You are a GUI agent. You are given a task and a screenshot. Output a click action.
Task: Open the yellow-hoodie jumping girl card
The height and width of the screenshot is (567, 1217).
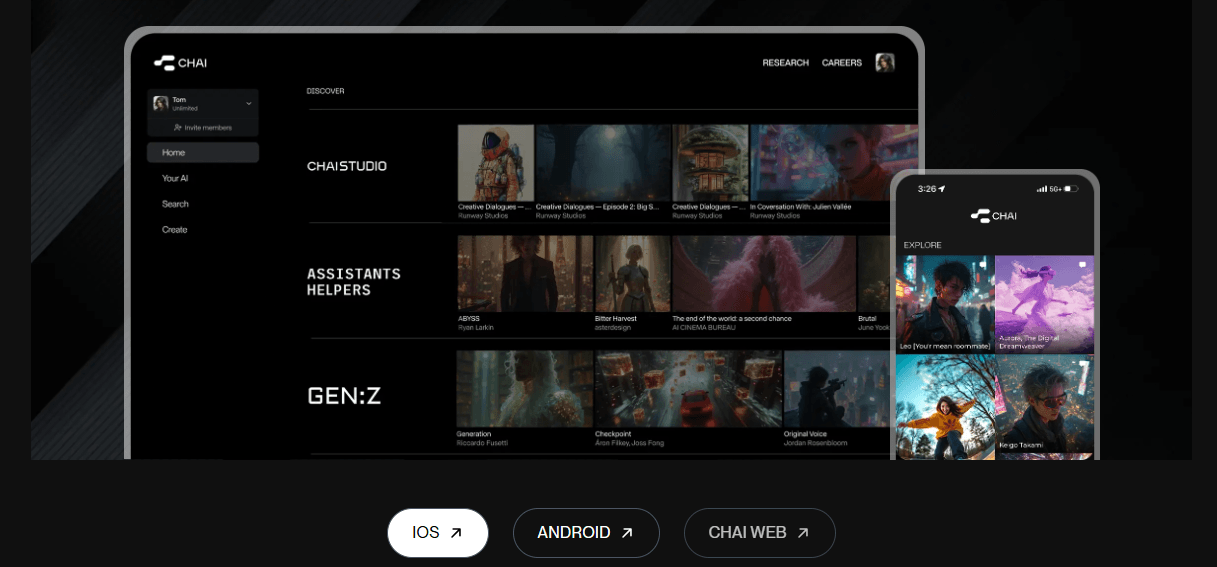[x=945, y=407]
